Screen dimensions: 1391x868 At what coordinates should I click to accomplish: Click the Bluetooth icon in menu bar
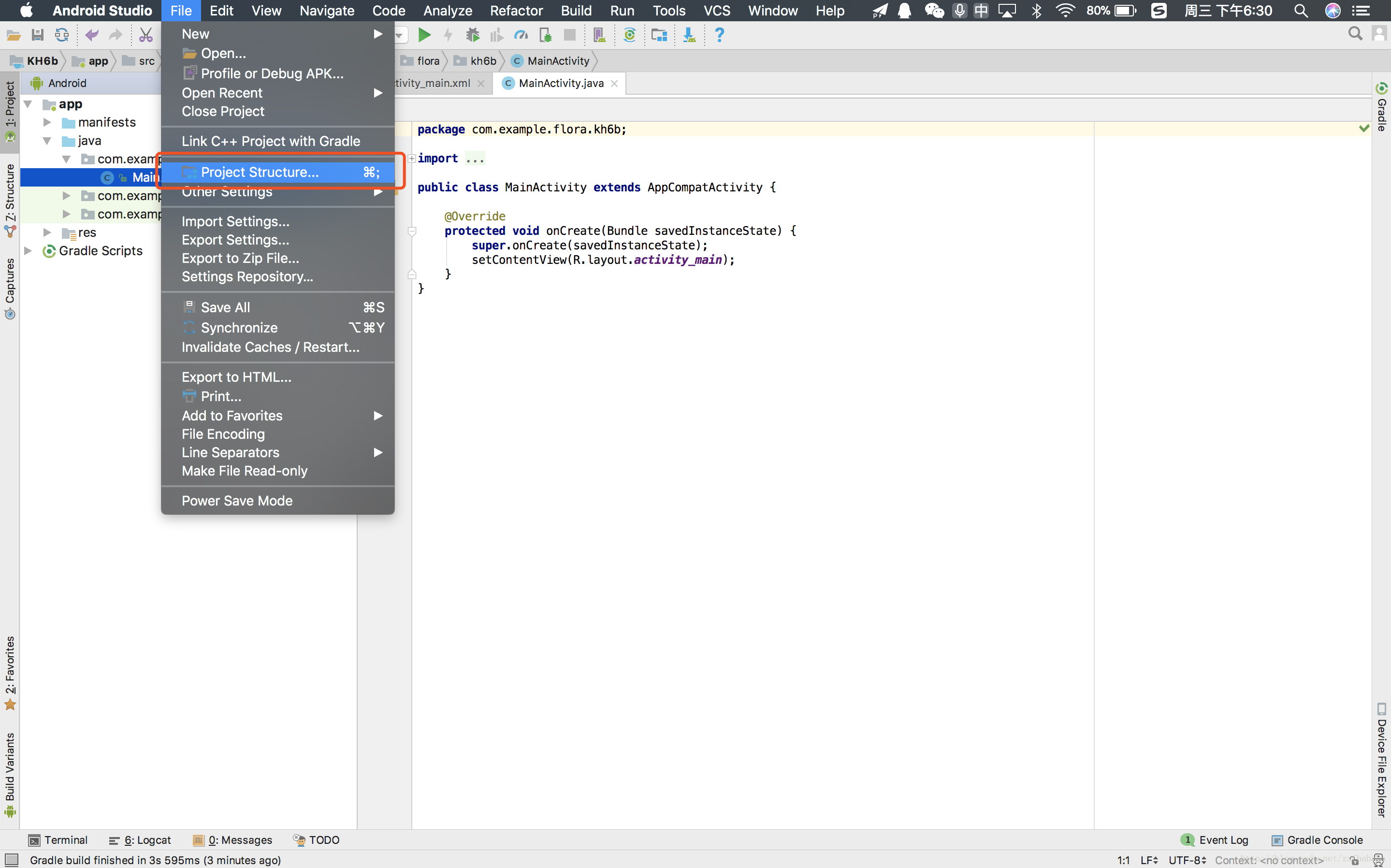[1037, 10]
